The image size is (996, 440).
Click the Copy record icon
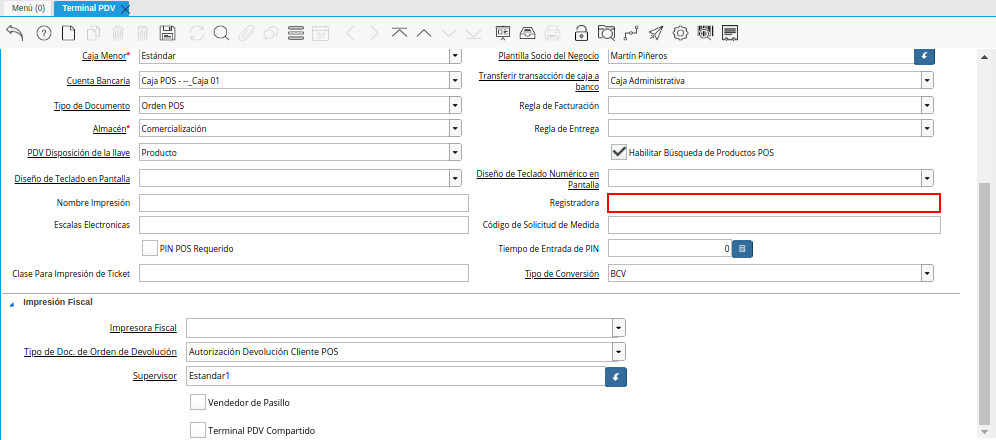pyautogui.click(x=93, y=33)
